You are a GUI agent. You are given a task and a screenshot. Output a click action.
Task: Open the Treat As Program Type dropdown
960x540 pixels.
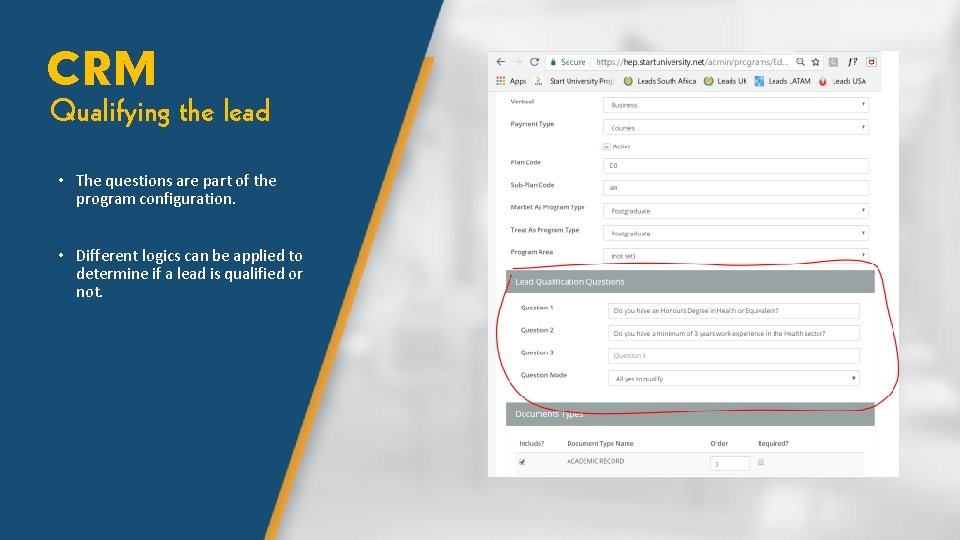pos(736,233)
